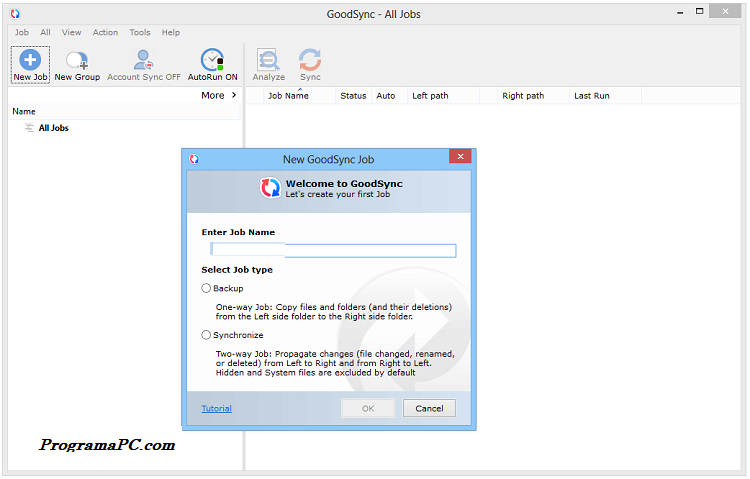Viewport: 750px width, 479px height.
Task: Click the Enter Job Name field
Action: 333,251
